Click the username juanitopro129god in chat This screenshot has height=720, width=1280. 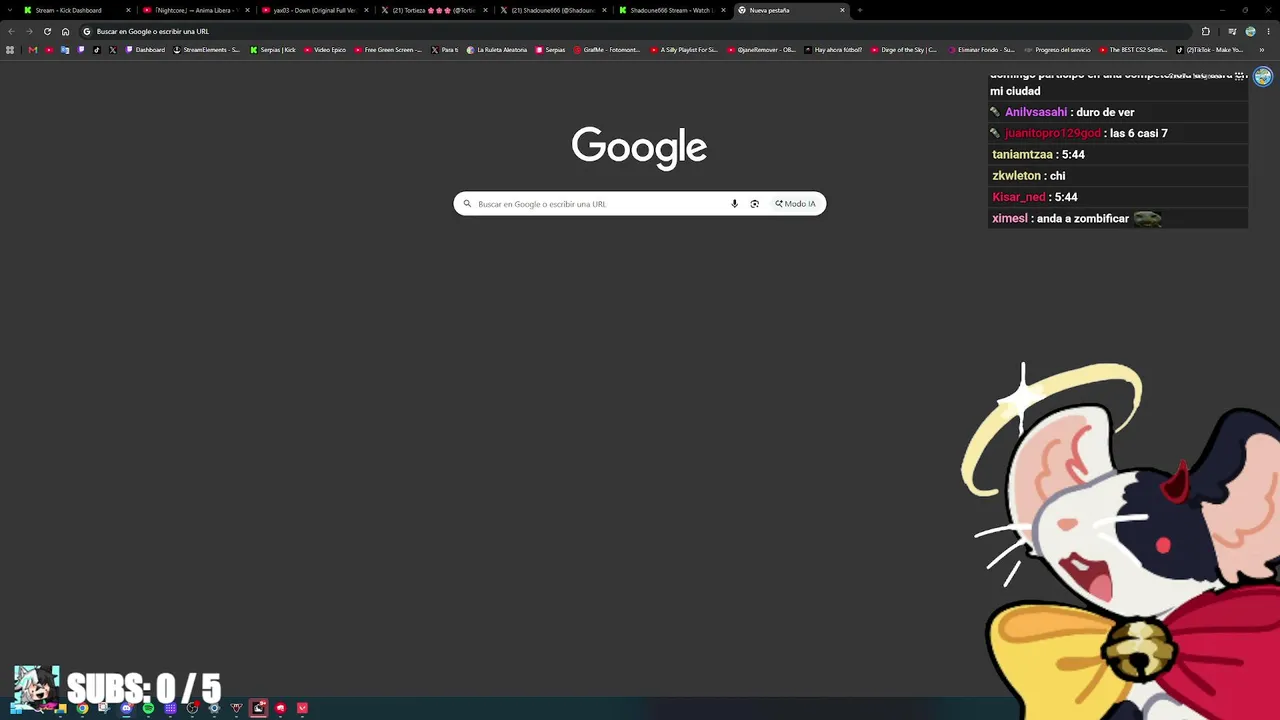[x=1053, y=133]
